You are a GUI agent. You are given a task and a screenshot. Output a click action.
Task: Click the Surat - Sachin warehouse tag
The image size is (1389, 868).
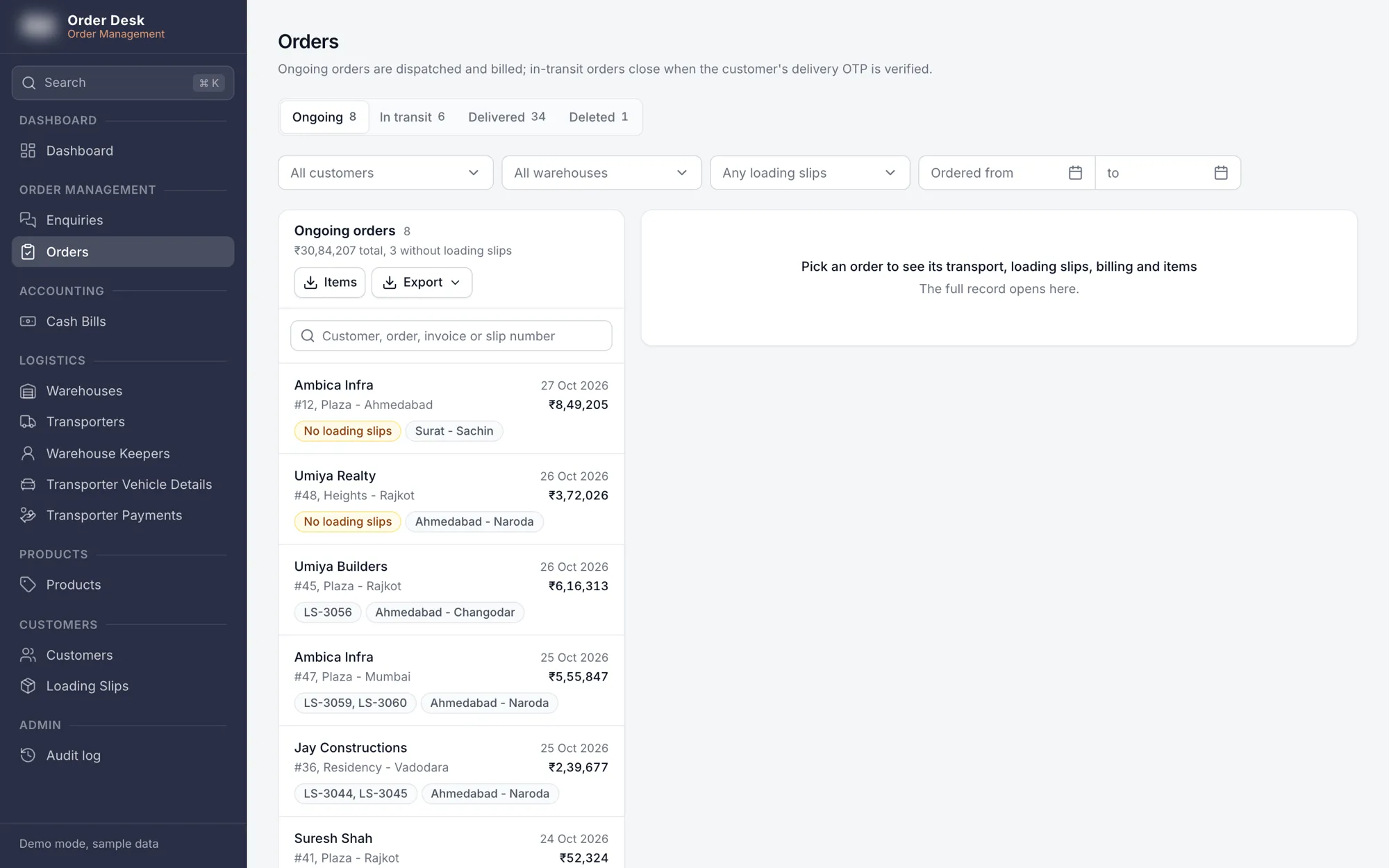point(454,431)
